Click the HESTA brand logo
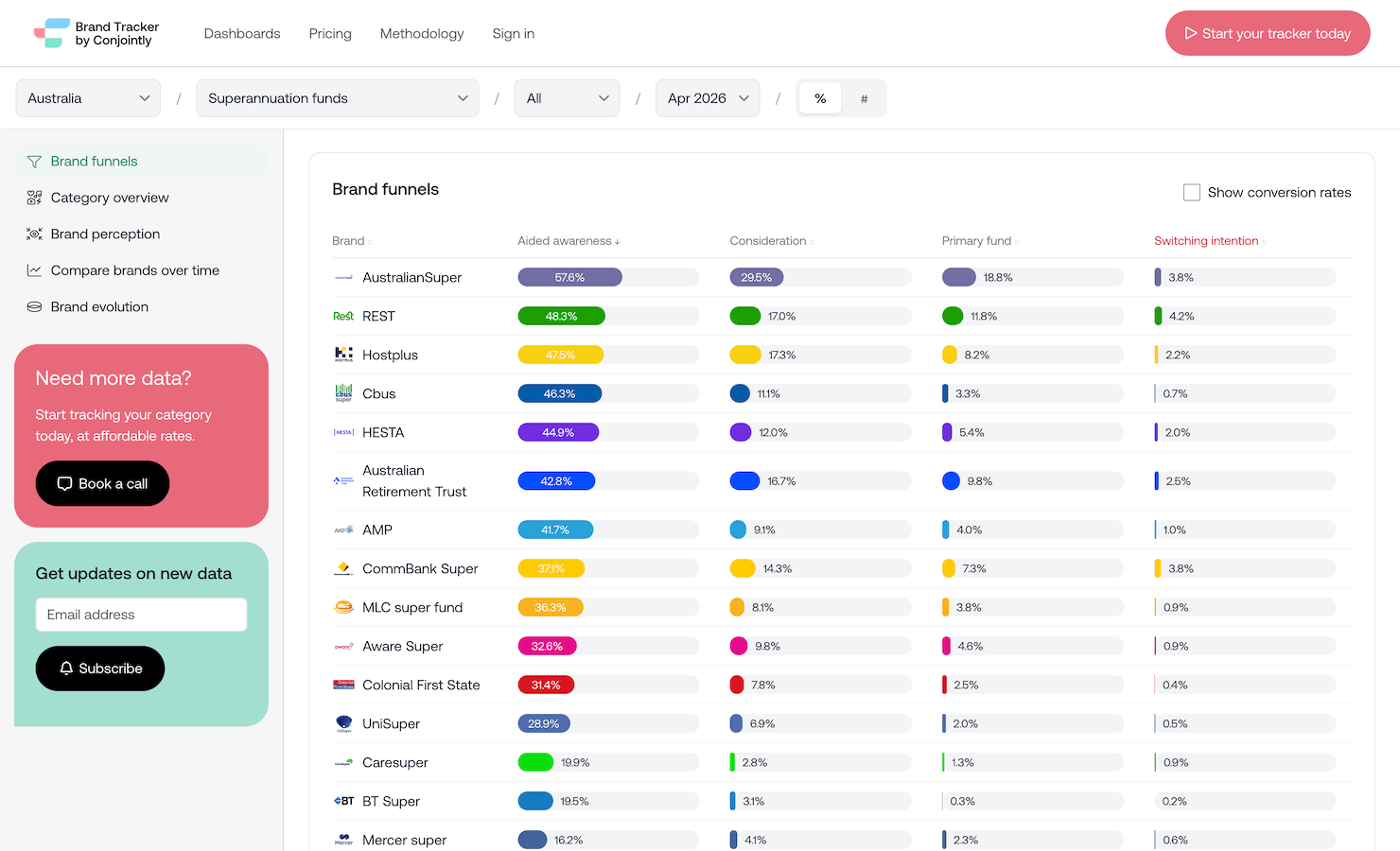 343,432
